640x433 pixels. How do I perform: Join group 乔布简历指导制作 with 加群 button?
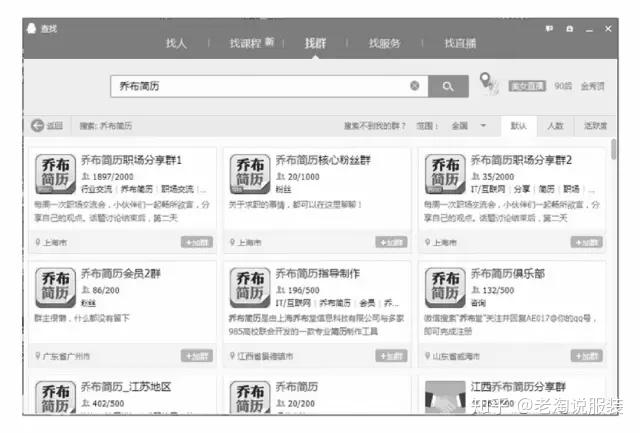[391, 356]
